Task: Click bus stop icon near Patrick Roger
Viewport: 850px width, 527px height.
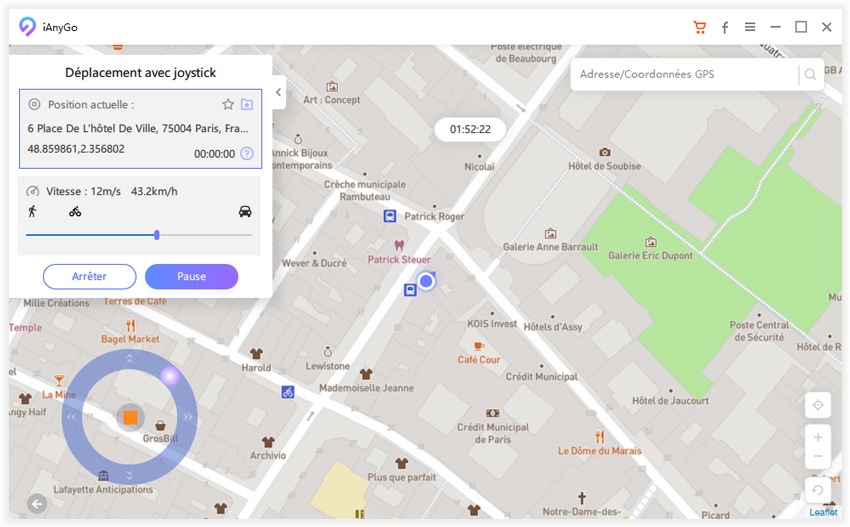Action: coord(390,216)
